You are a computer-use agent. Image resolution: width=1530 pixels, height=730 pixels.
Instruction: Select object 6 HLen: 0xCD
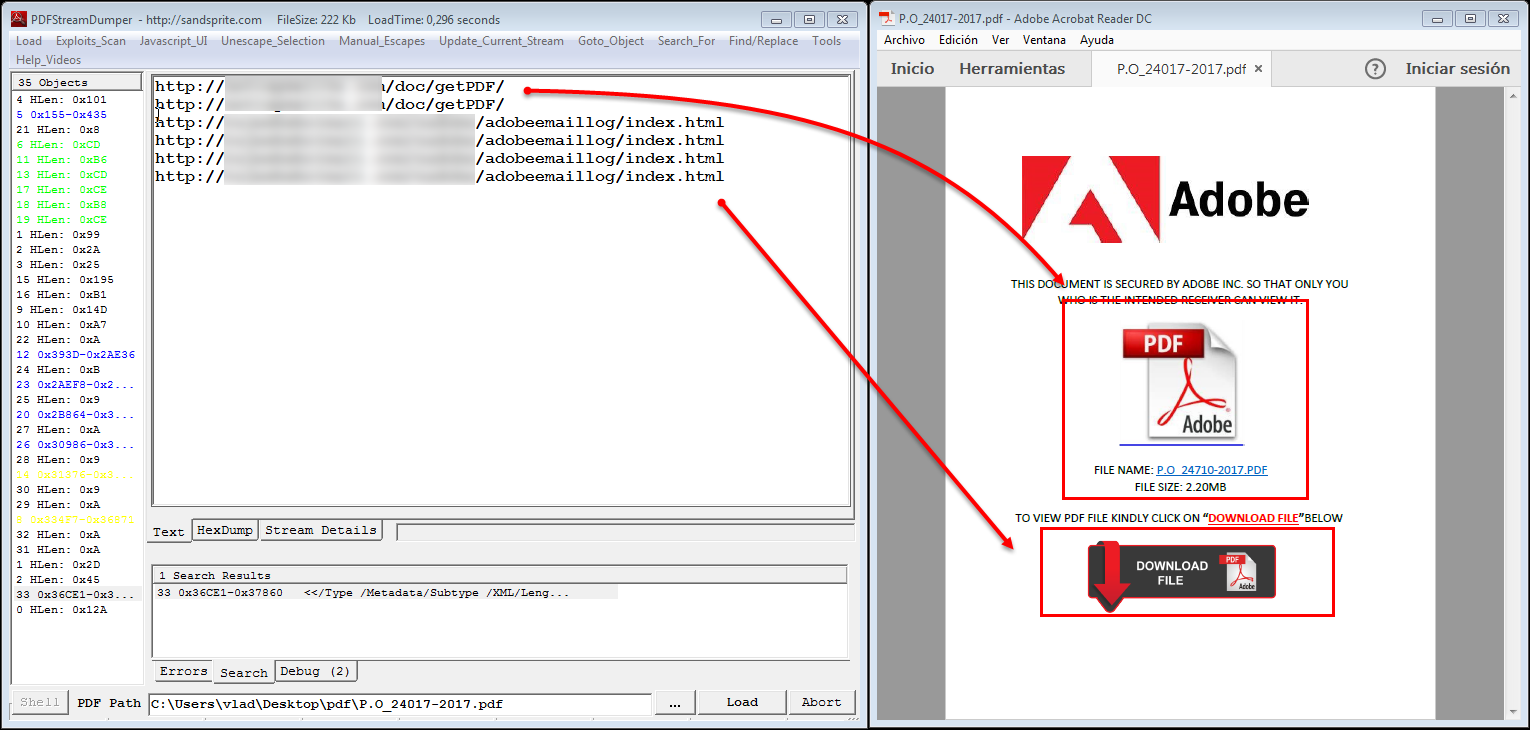coord(58,145)
